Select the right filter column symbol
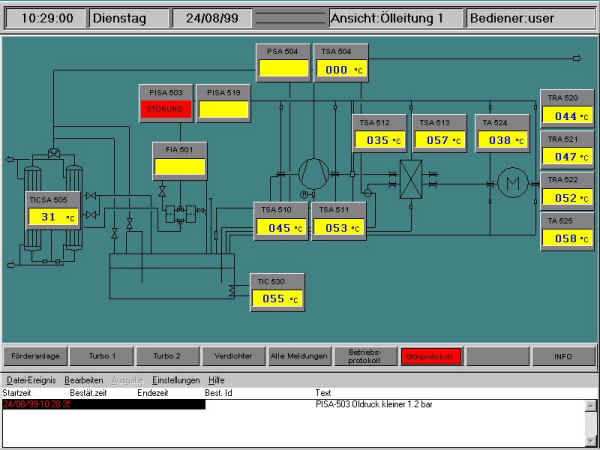 (x=74, y=208)
